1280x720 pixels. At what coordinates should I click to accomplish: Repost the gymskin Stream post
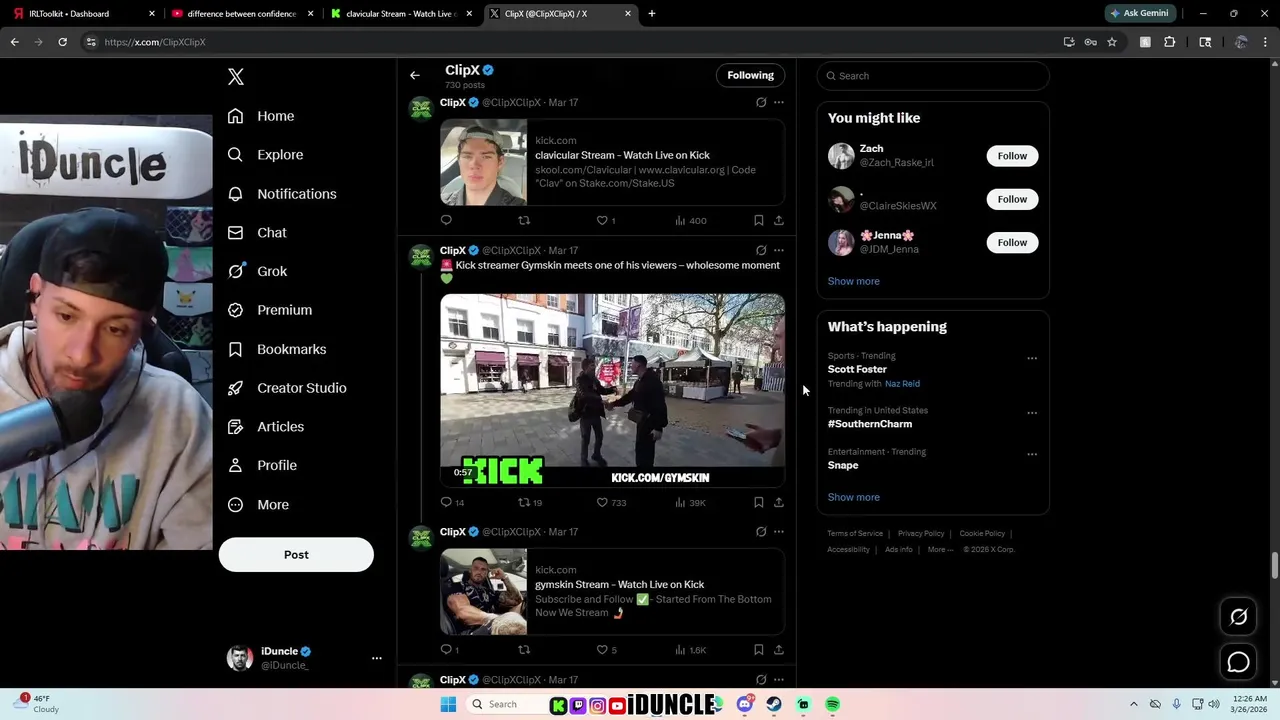pyautogui.click(x=524, y=650)
